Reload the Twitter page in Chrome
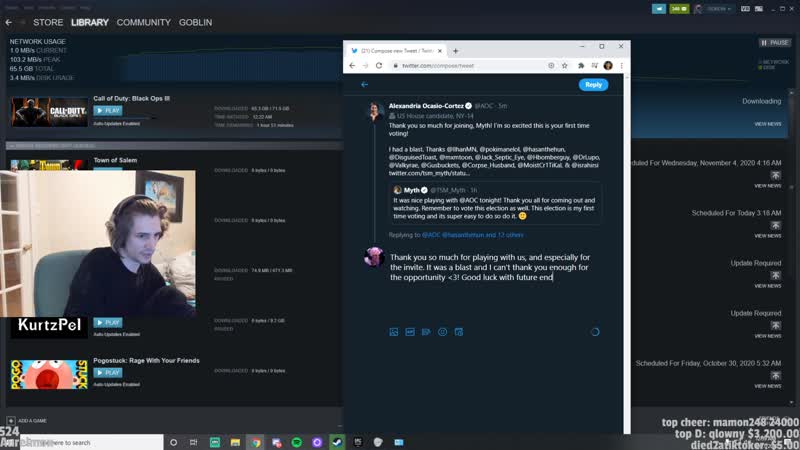Screen dimensions: 800x450 point(379,66)
